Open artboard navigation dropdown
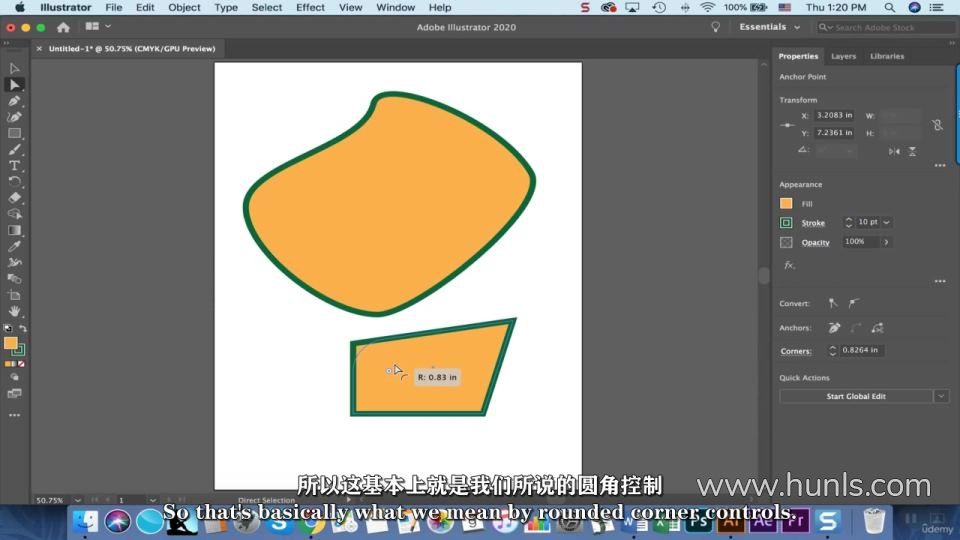Screen dimensions: 960x540 pyautogui.click(x=152, y=500)
